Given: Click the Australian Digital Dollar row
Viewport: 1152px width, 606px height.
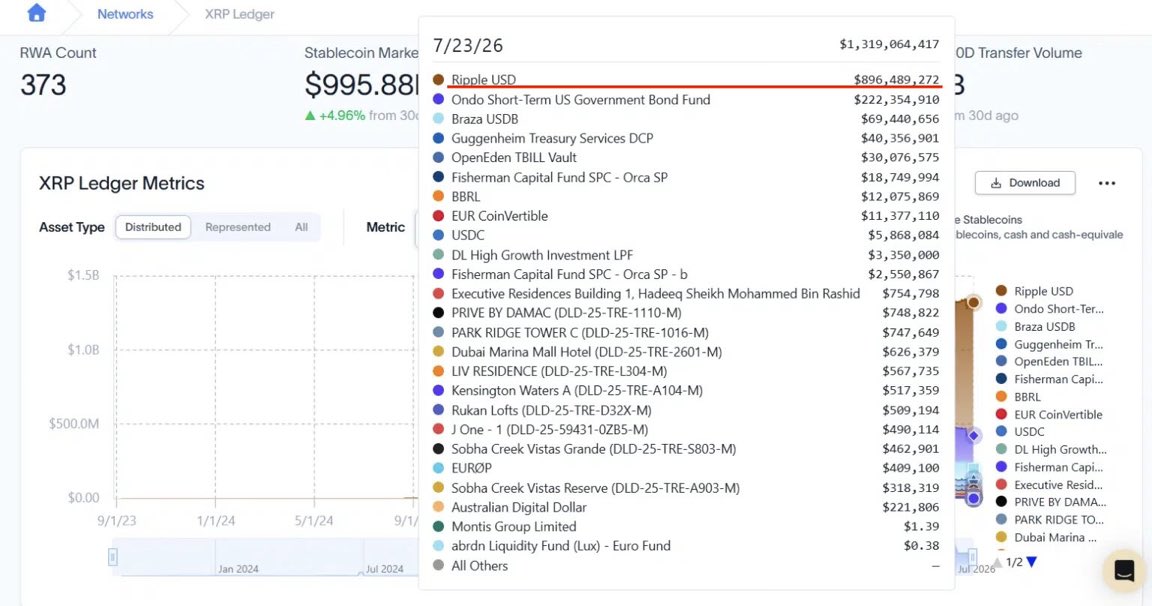Looking at the screenshot, I should [x=686, y=507].
